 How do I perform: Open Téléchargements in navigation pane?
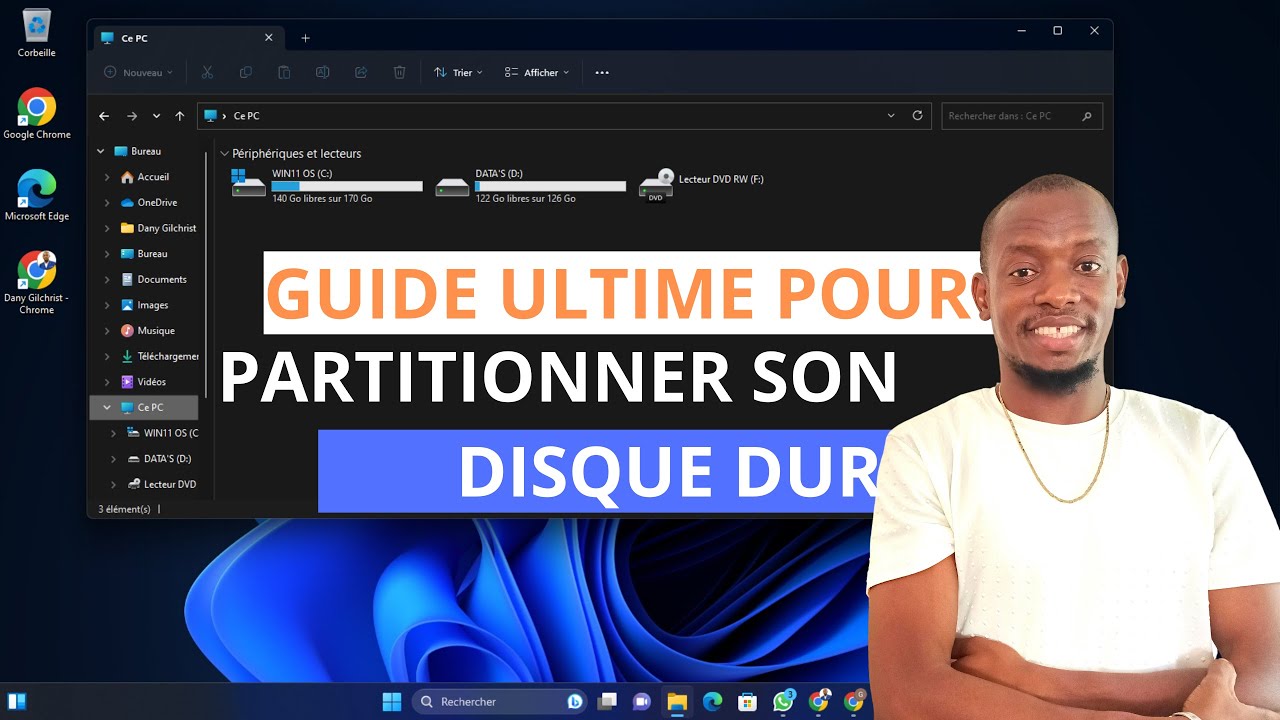pos(159,356)
